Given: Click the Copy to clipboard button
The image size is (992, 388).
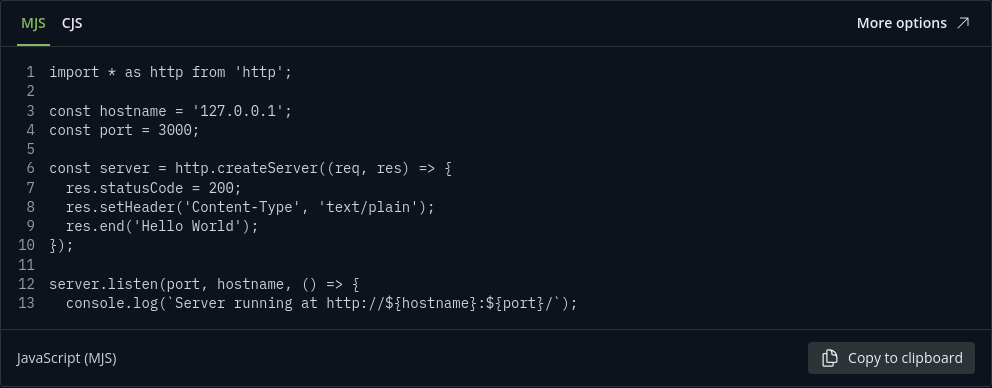Looking at the screenshot, I should [891, 358].
